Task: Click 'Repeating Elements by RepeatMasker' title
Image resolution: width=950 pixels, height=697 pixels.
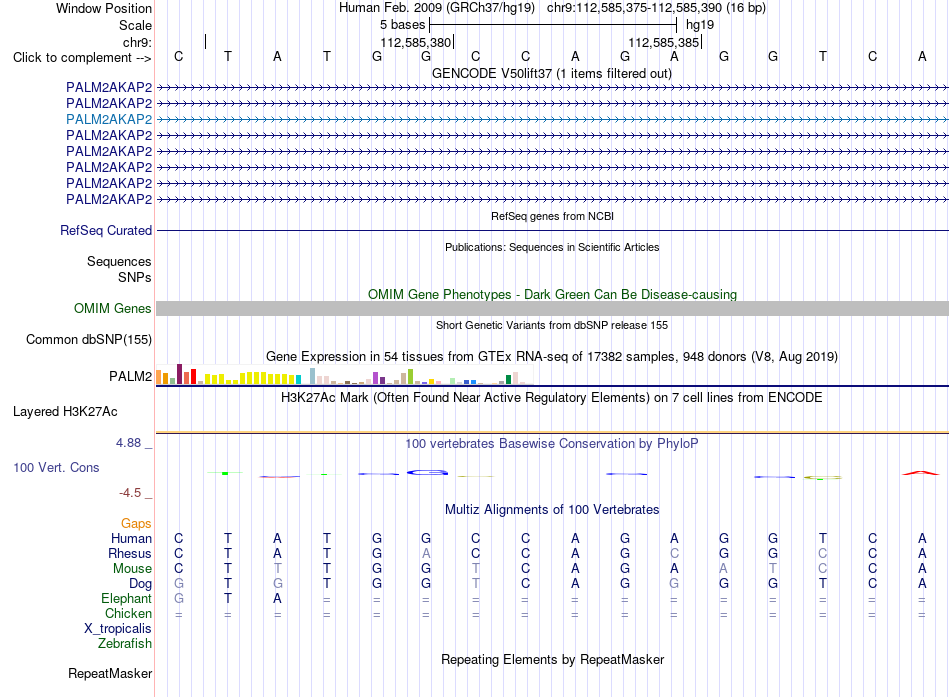Action: tap(552, 659)
